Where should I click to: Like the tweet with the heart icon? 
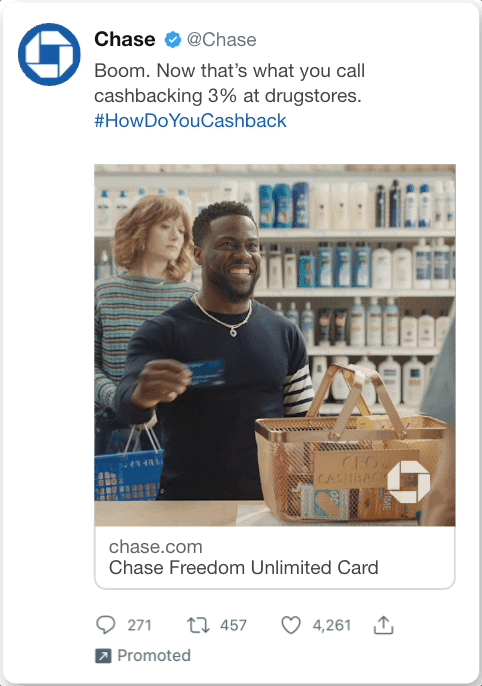291,625
